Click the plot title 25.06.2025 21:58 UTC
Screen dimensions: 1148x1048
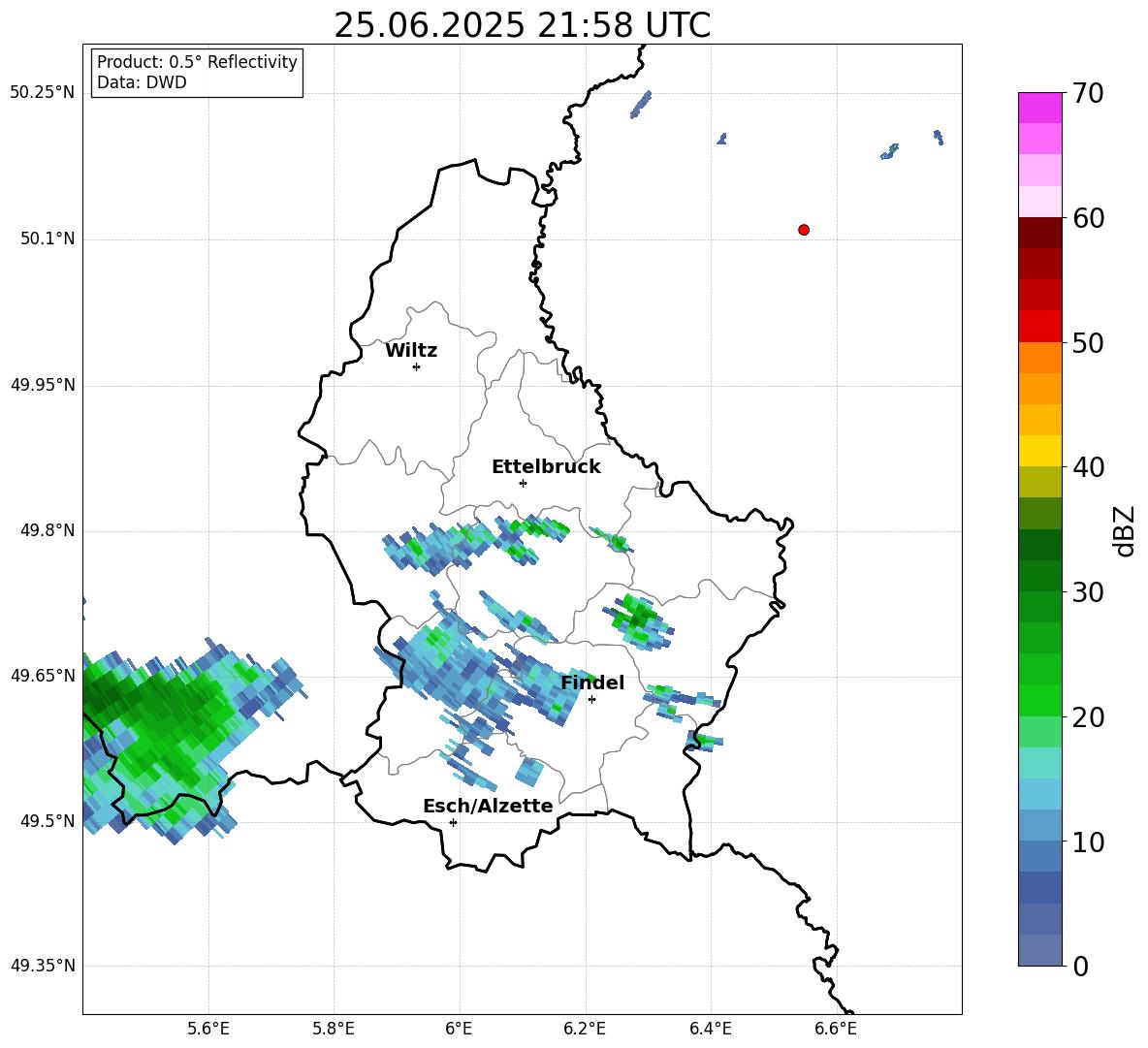[522, 26]
